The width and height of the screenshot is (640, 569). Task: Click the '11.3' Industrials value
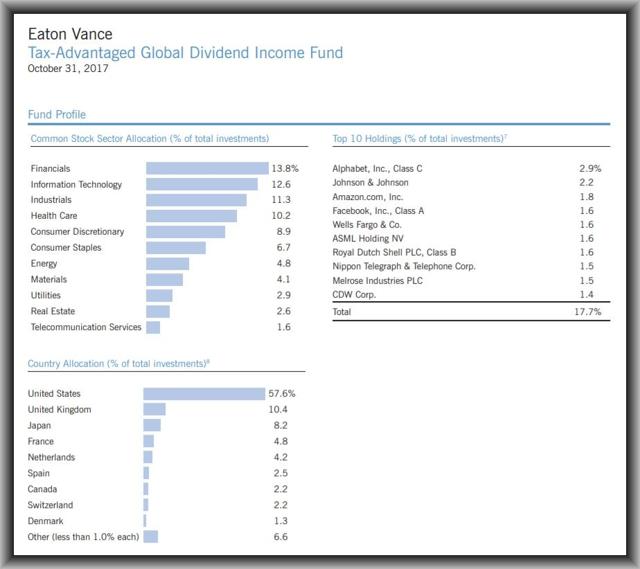click(x=281, y=200)
